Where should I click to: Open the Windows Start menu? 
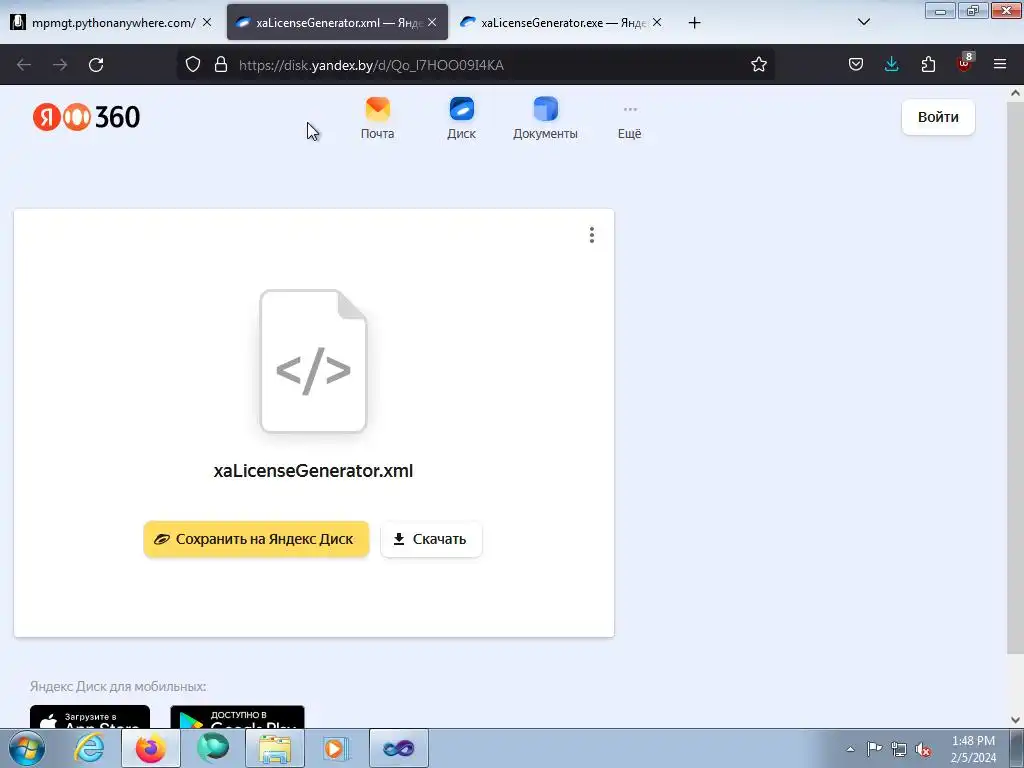coord(27,748)
